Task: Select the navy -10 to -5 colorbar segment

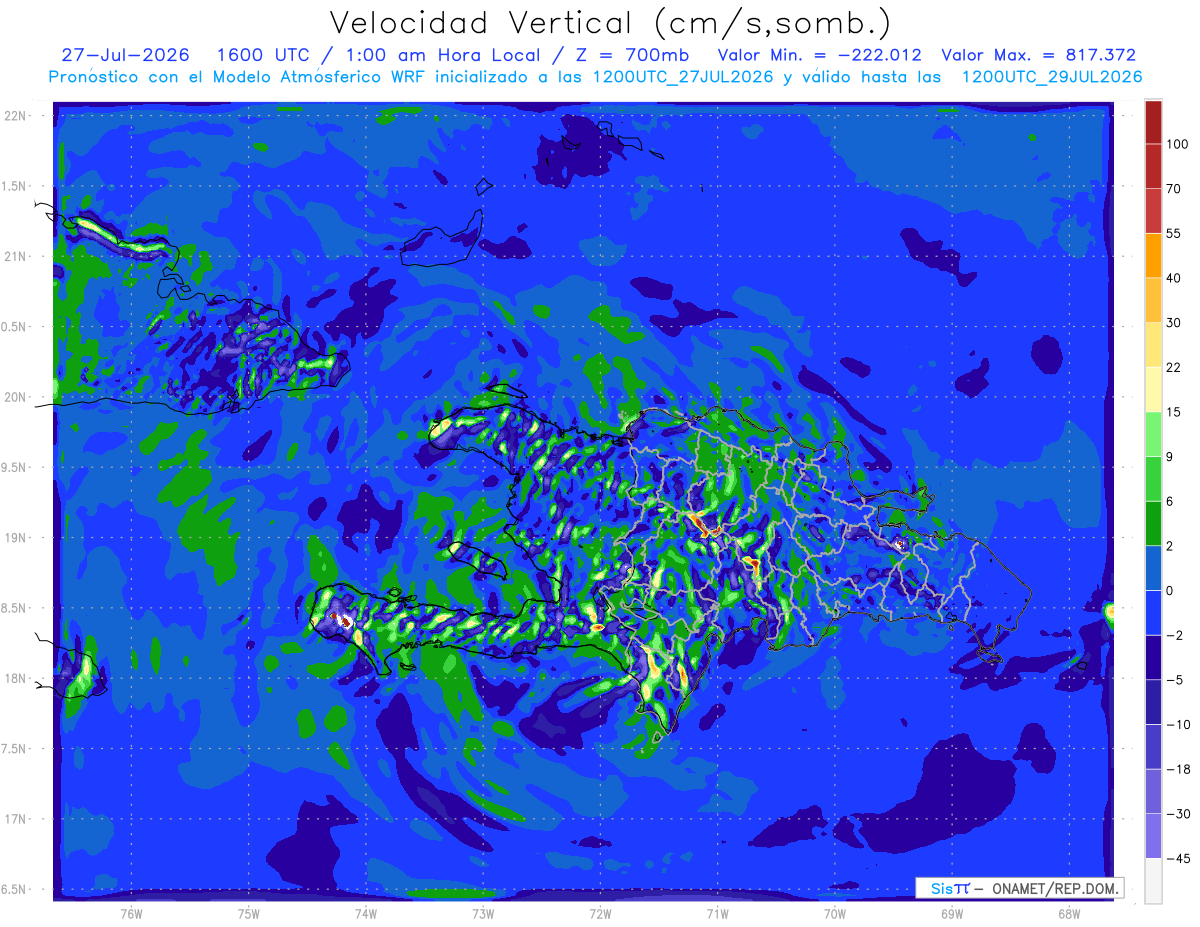Action: click(x=1153, y=702)
